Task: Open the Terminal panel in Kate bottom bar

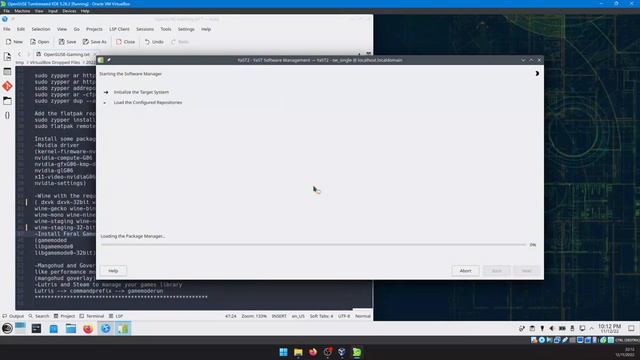Action: (92, 316)
